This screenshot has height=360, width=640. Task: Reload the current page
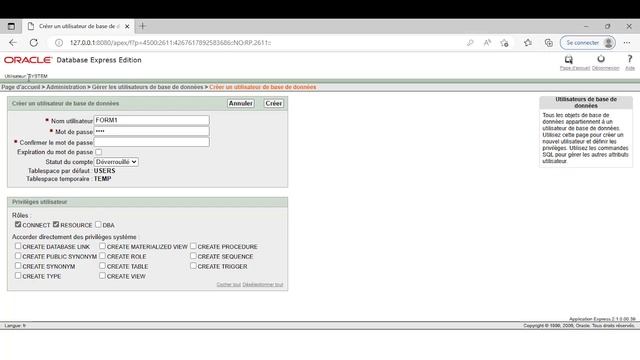click(x=34, y=42)
